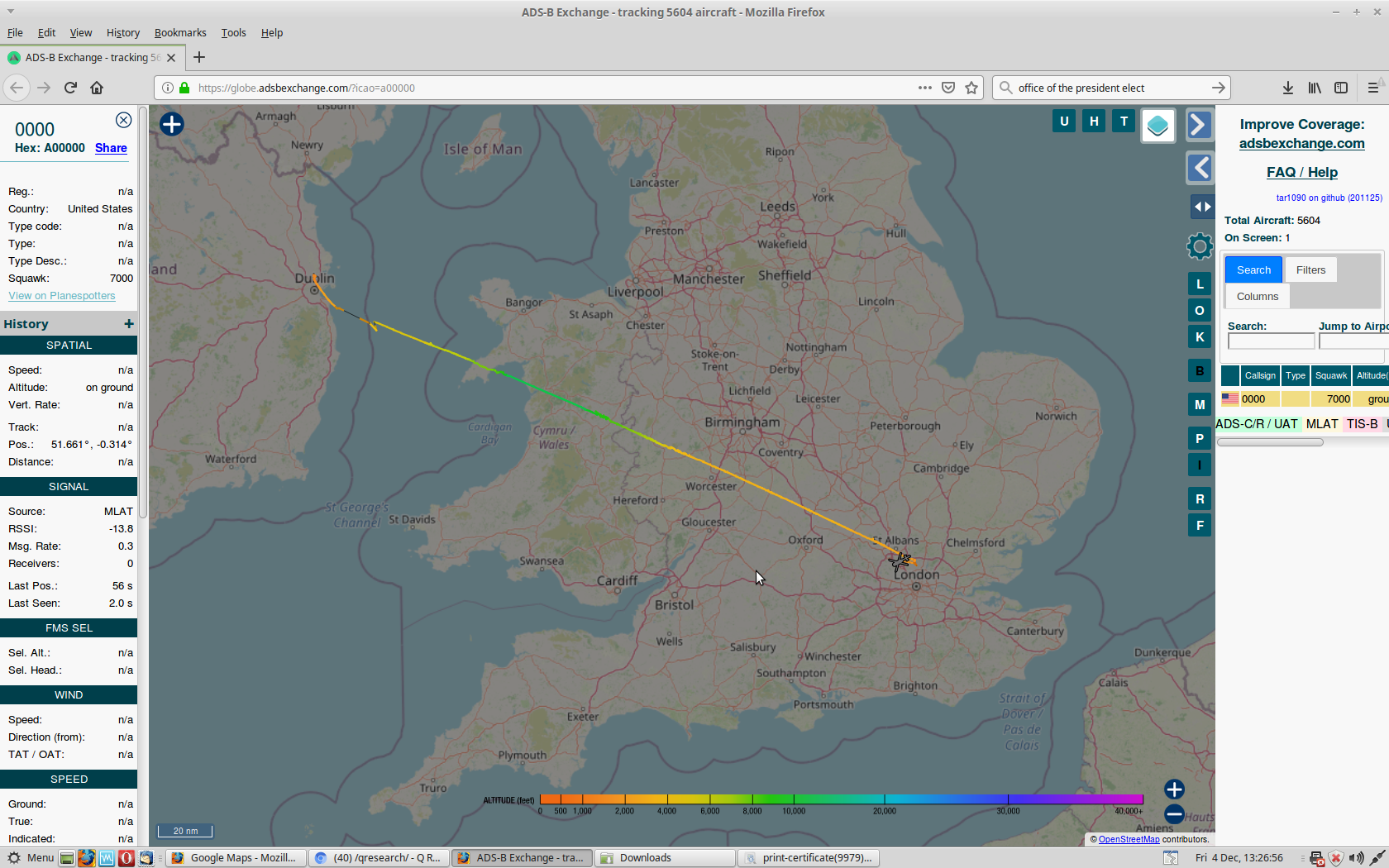Open the adsbexchange.com link
This screenshot has width=1389, height=868.
tap(1301, 143)
